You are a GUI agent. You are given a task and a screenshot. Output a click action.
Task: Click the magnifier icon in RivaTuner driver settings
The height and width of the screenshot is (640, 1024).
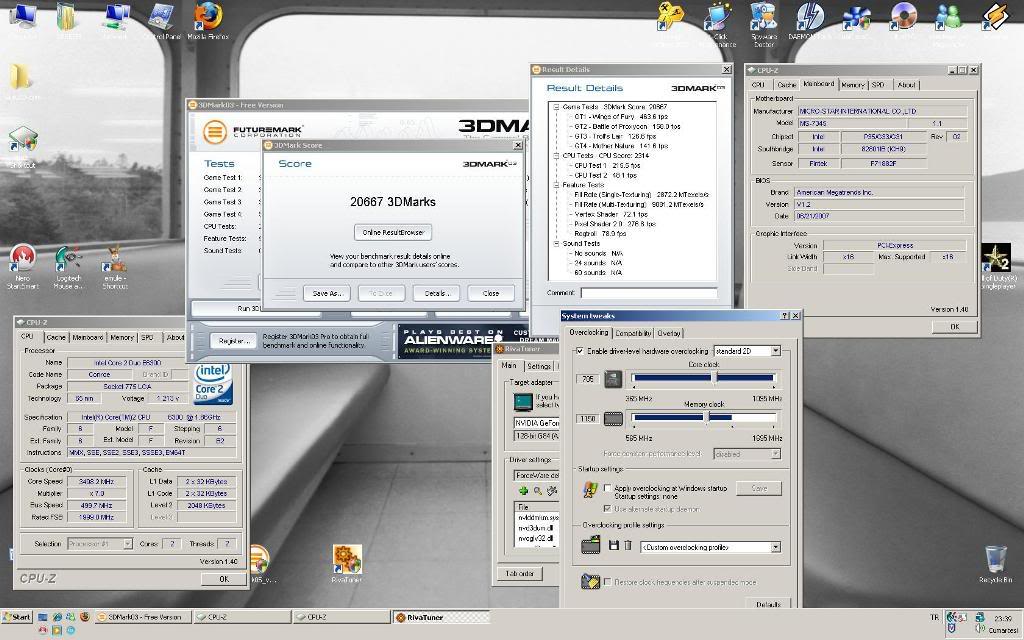coord(537,490)
